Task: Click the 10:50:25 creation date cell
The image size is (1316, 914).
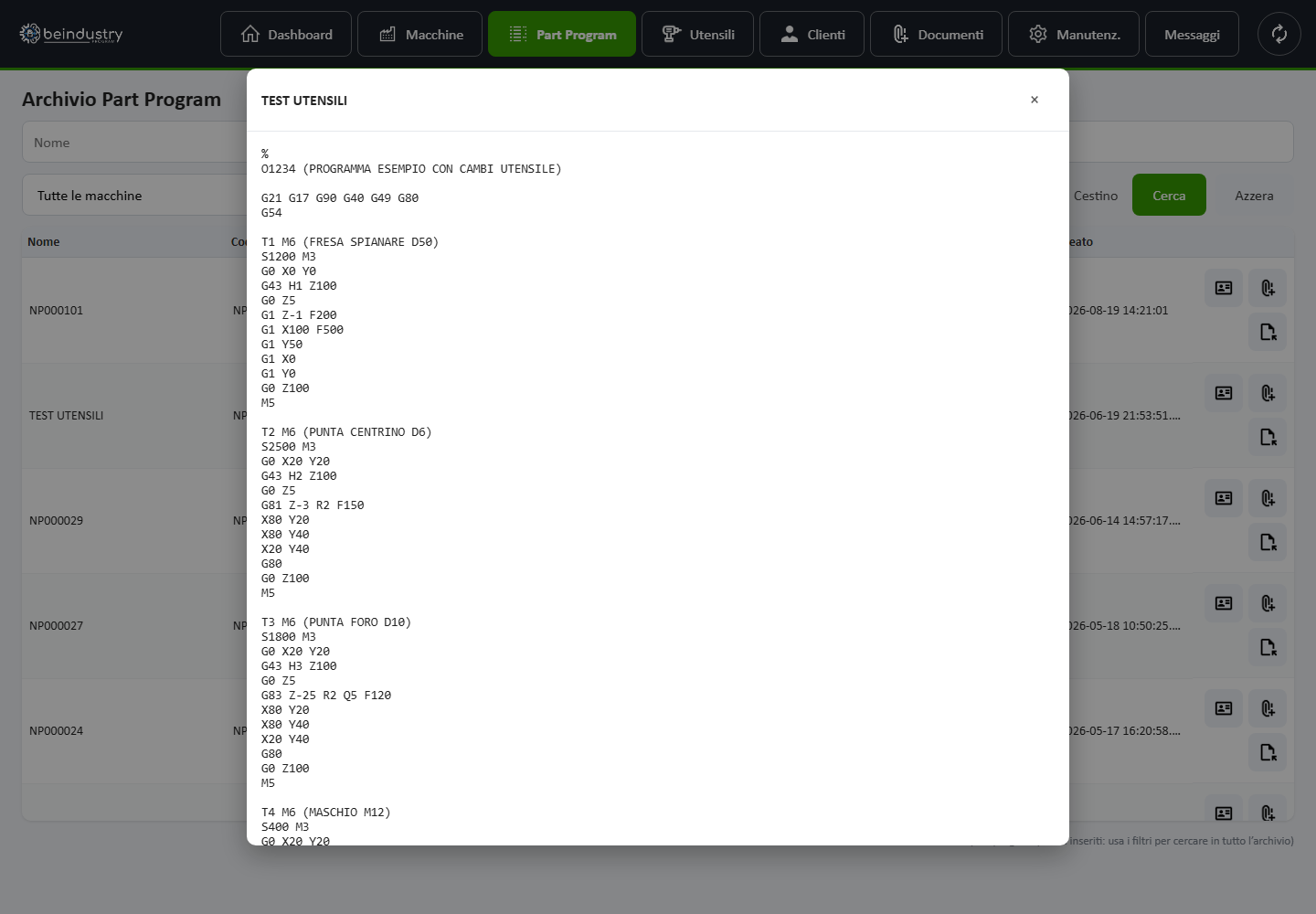Action: (1125, 625)
